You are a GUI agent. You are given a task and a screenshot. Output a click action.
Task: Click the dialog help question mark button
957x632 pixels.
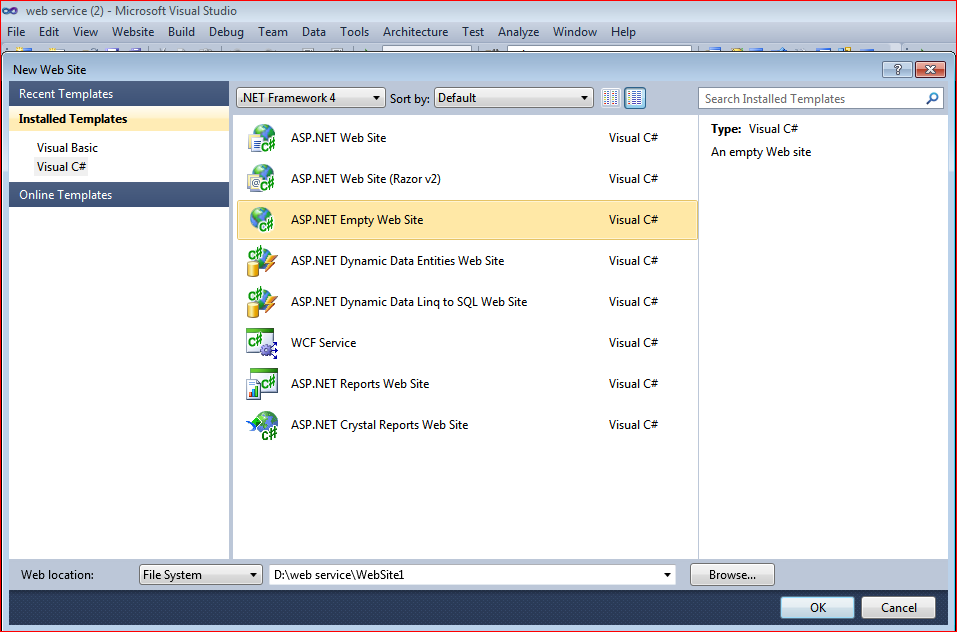[x=897, y=70]
